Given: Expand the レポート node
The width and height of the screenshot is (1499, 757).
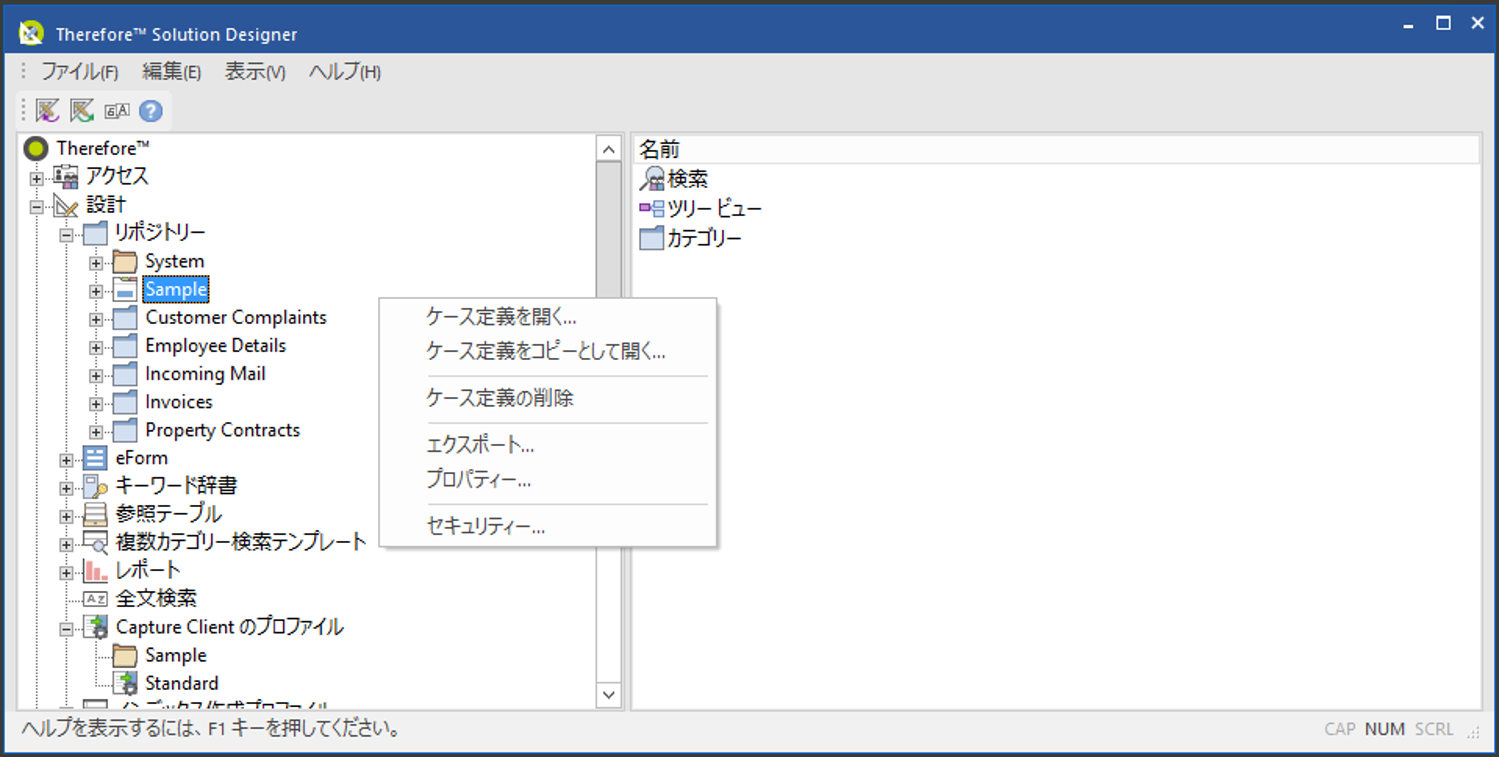Looking at the screenshot, I should tap(66, 572).
